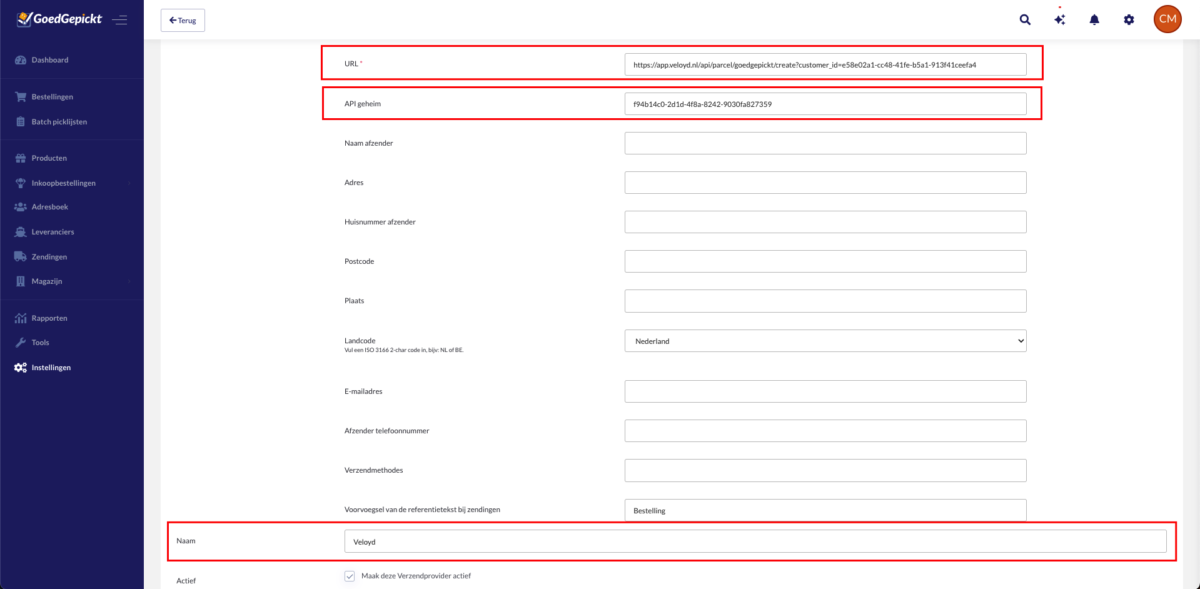
Task: Open the AI sparkle assistant icon
Action: click(1060, 19)
